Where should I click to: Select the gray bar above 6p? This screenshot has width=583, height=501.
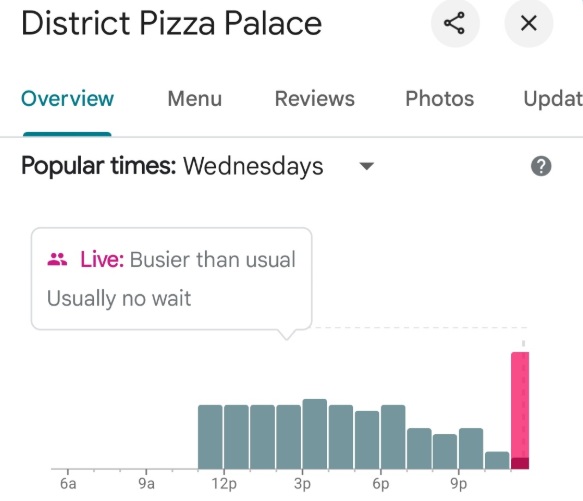(393, 437)
